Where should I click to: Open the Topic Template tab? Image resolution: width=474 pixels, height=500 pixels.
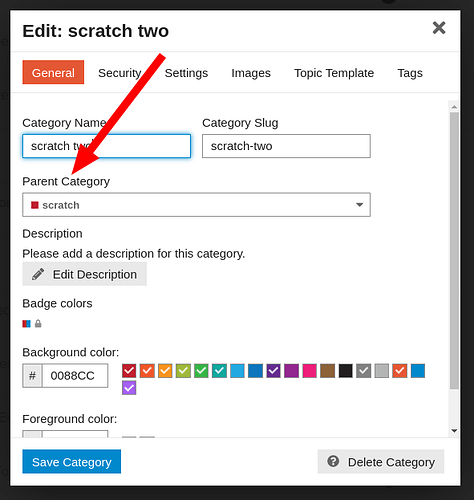[x=334, y=73]
